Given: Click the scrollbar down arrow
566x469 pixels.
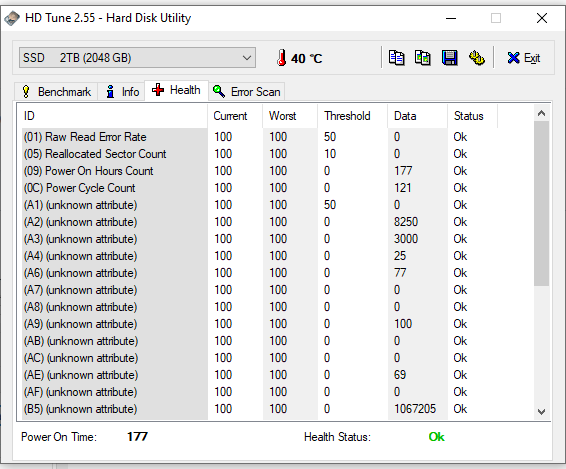Looking at the screenshot, I should (541, 412).
